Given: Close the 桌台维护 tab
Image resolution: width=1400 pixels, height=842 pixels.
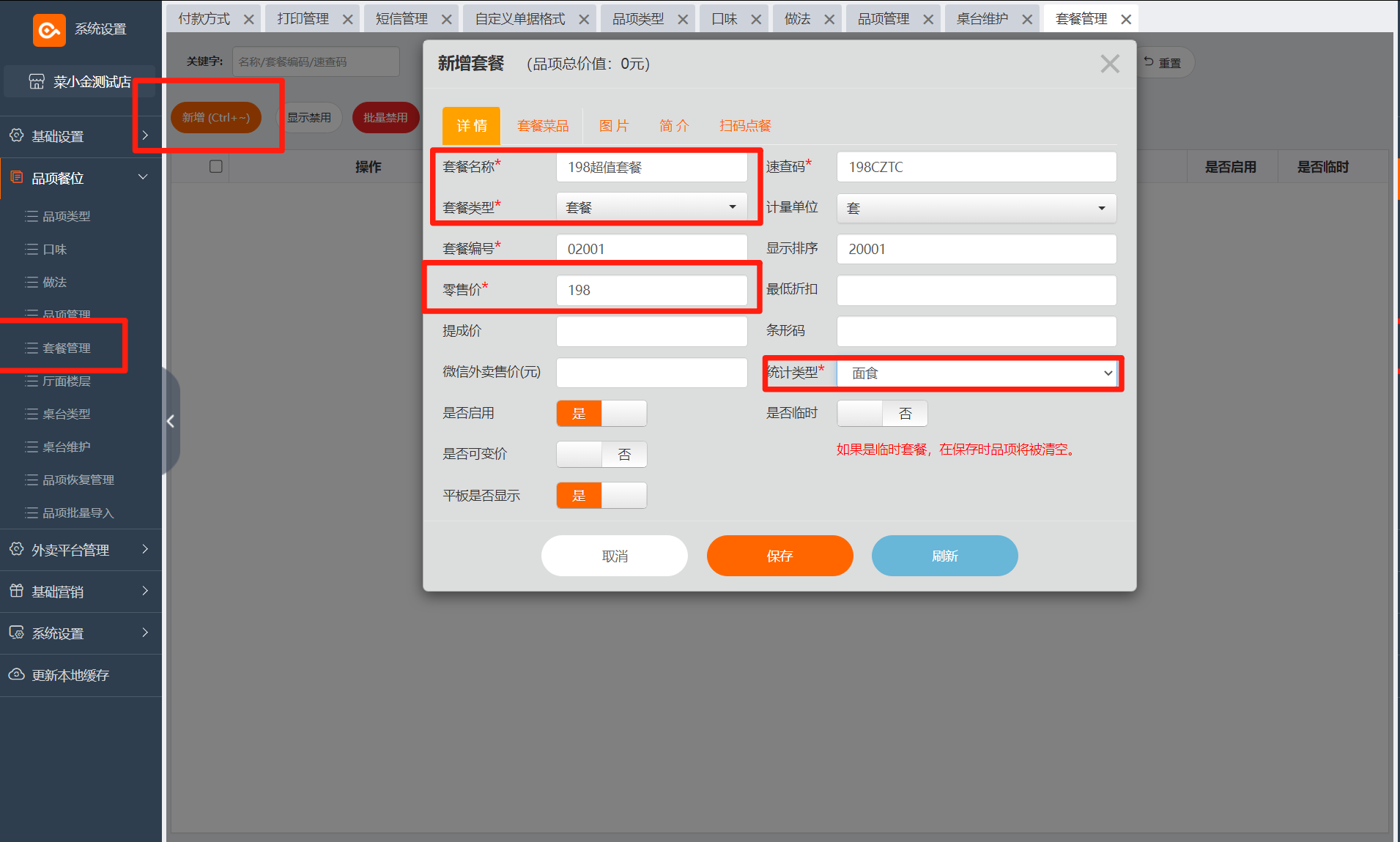Looking at the screenshot, I should point(1027,20).
